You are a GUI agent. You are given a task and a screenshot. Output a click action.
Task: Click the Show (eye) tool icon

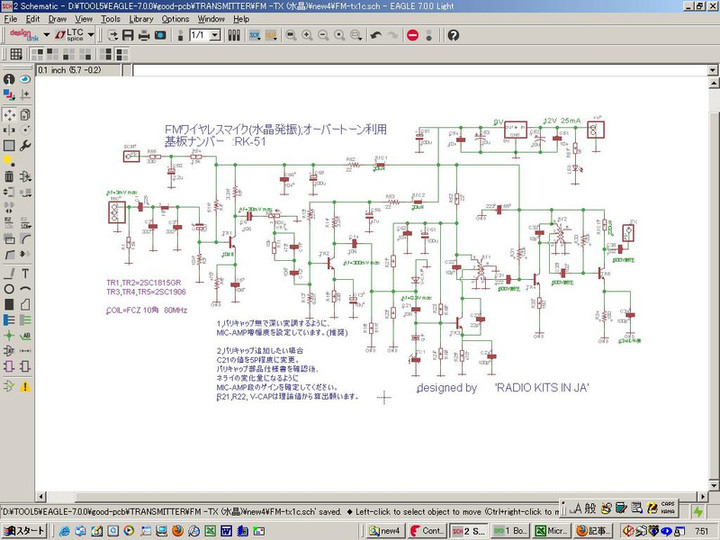point(24,79)
